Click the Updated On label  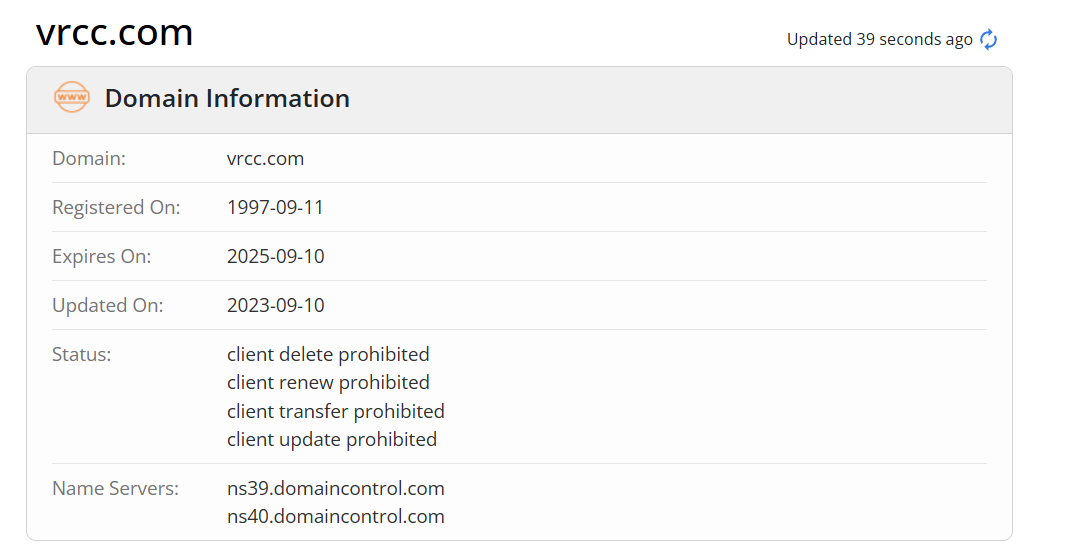click(107, 305)
